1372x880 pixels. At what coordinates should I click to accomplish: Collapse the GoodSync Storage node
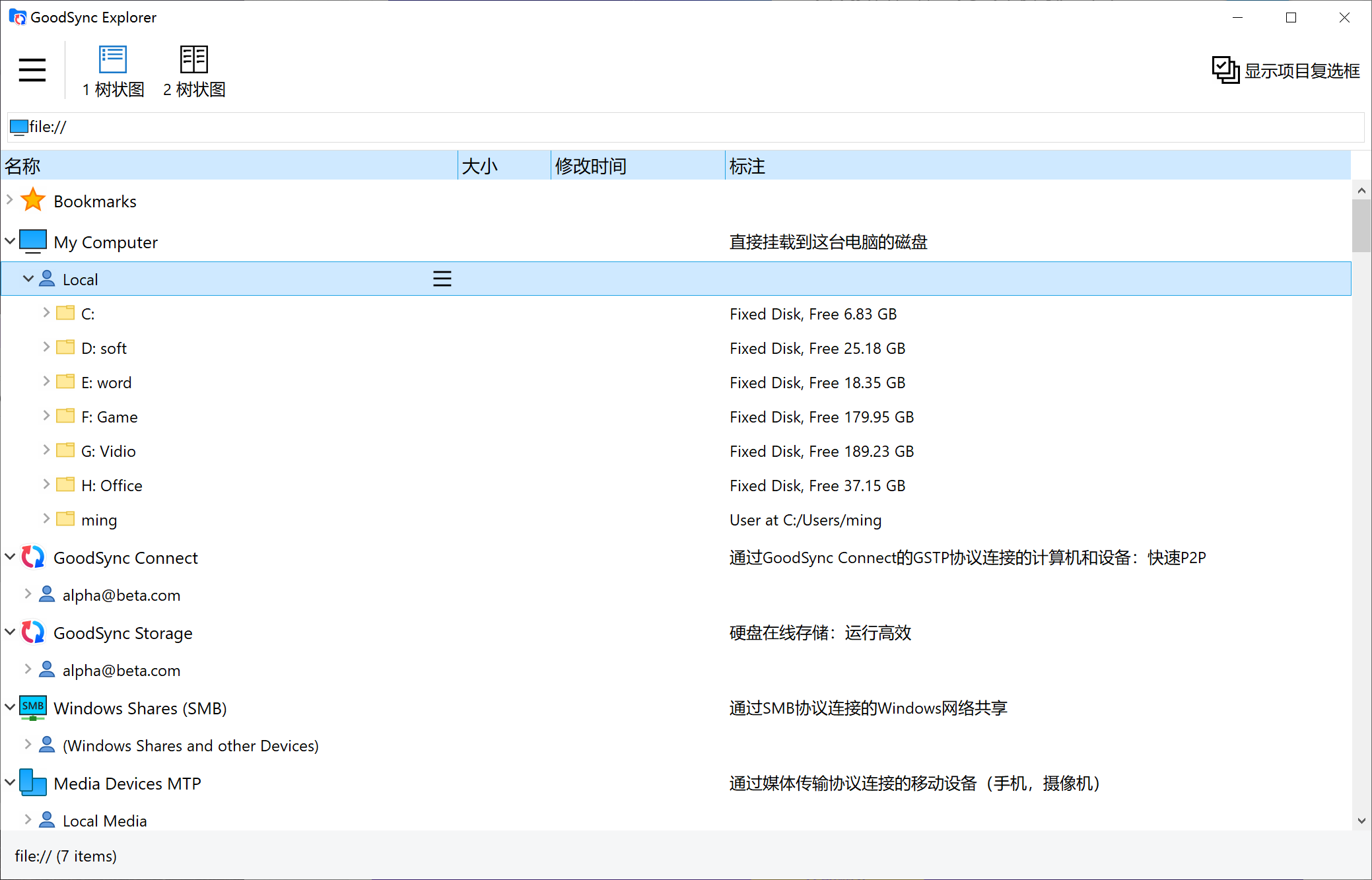click(10, 632)
